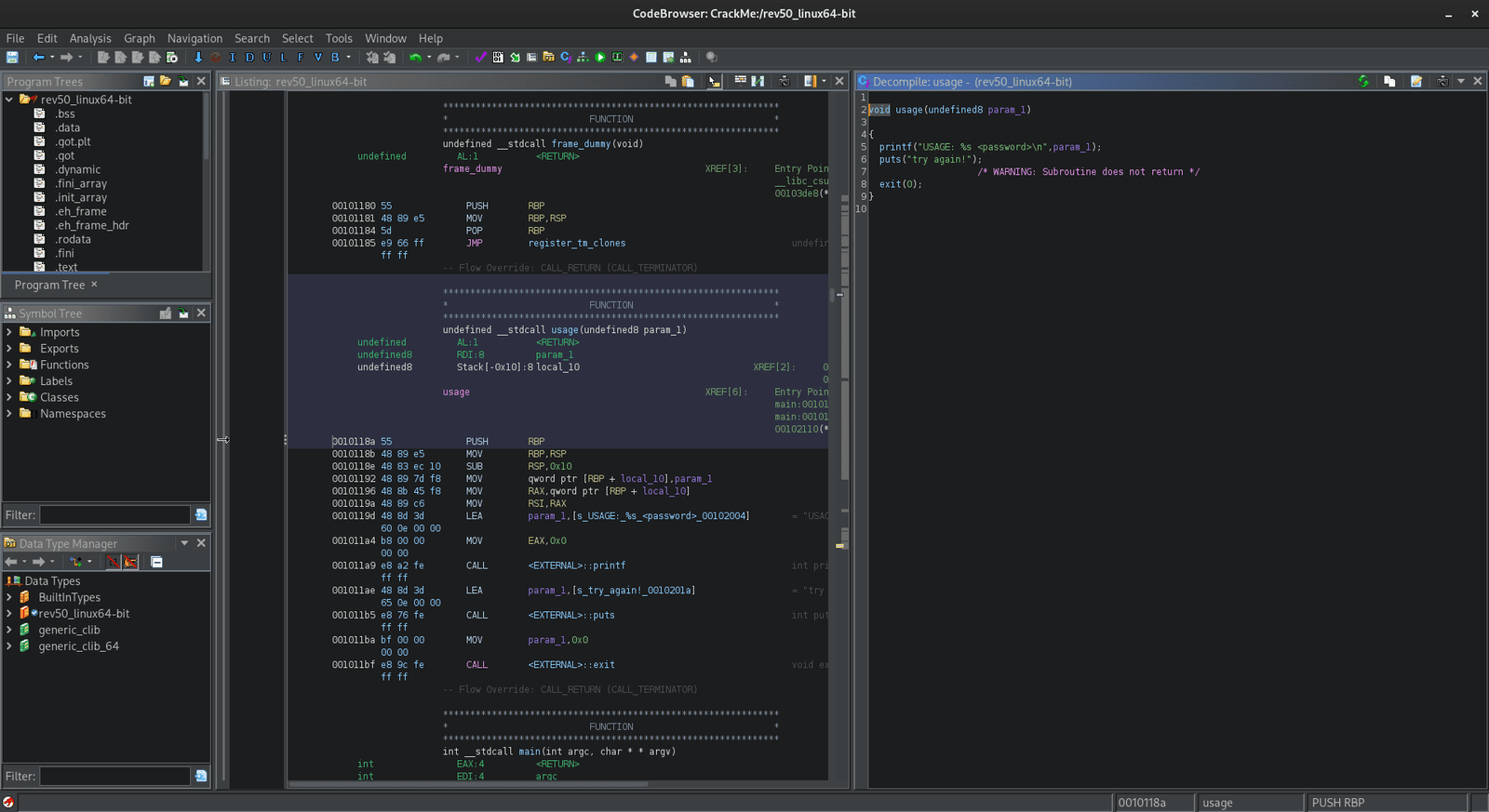Export decompiled function with the notepad icon
This screenshot has height=812, width=1489.
coord(1416,82)
